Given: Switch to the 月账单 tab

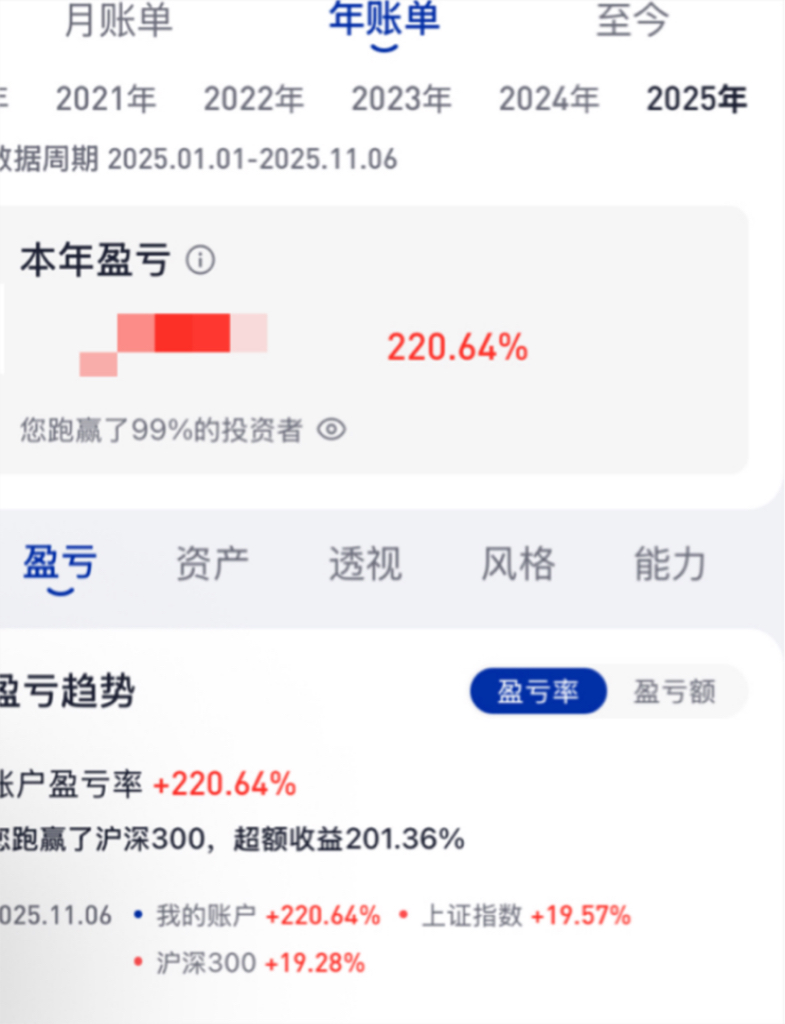Looking at the screenshot, I should tap(118, 21).
